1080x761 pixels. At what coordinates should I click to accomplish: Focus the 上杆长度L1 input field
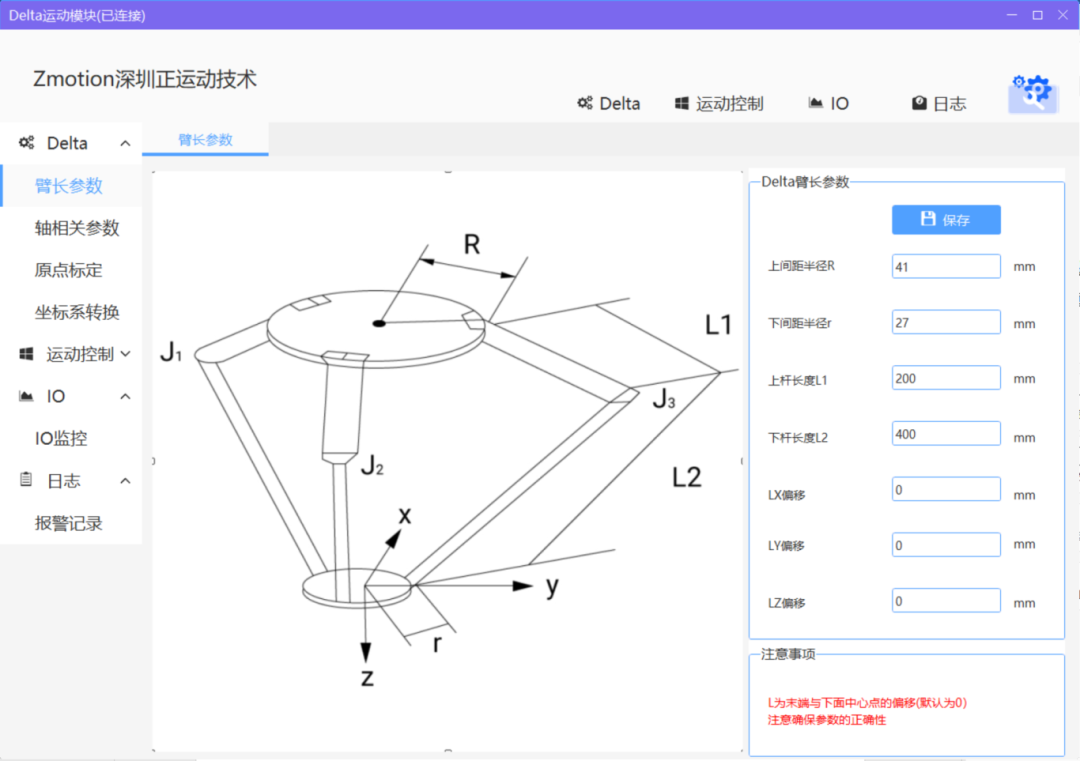click(946, 378)
